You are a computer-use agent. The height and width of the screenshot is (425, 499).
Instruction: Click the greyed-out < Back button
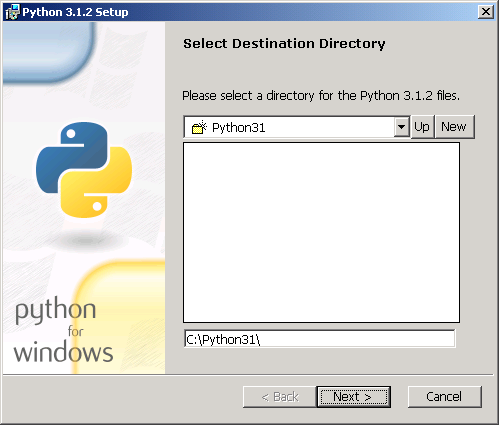280,397
